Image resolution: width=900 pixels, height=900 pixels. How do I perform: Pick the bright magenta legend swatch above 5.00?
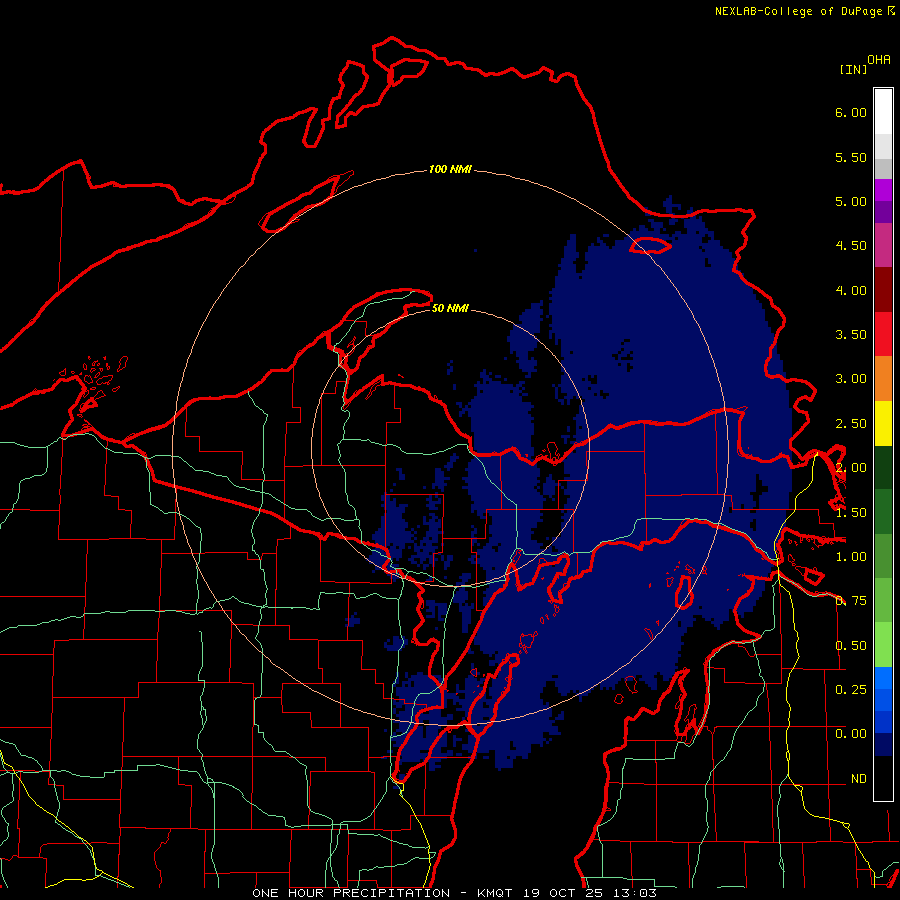coord(883,190)
